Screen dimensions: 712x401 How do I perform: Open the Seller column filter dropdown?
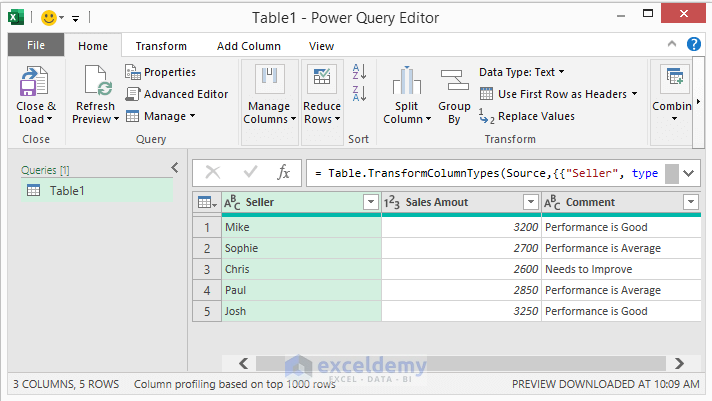coord(371,202)
